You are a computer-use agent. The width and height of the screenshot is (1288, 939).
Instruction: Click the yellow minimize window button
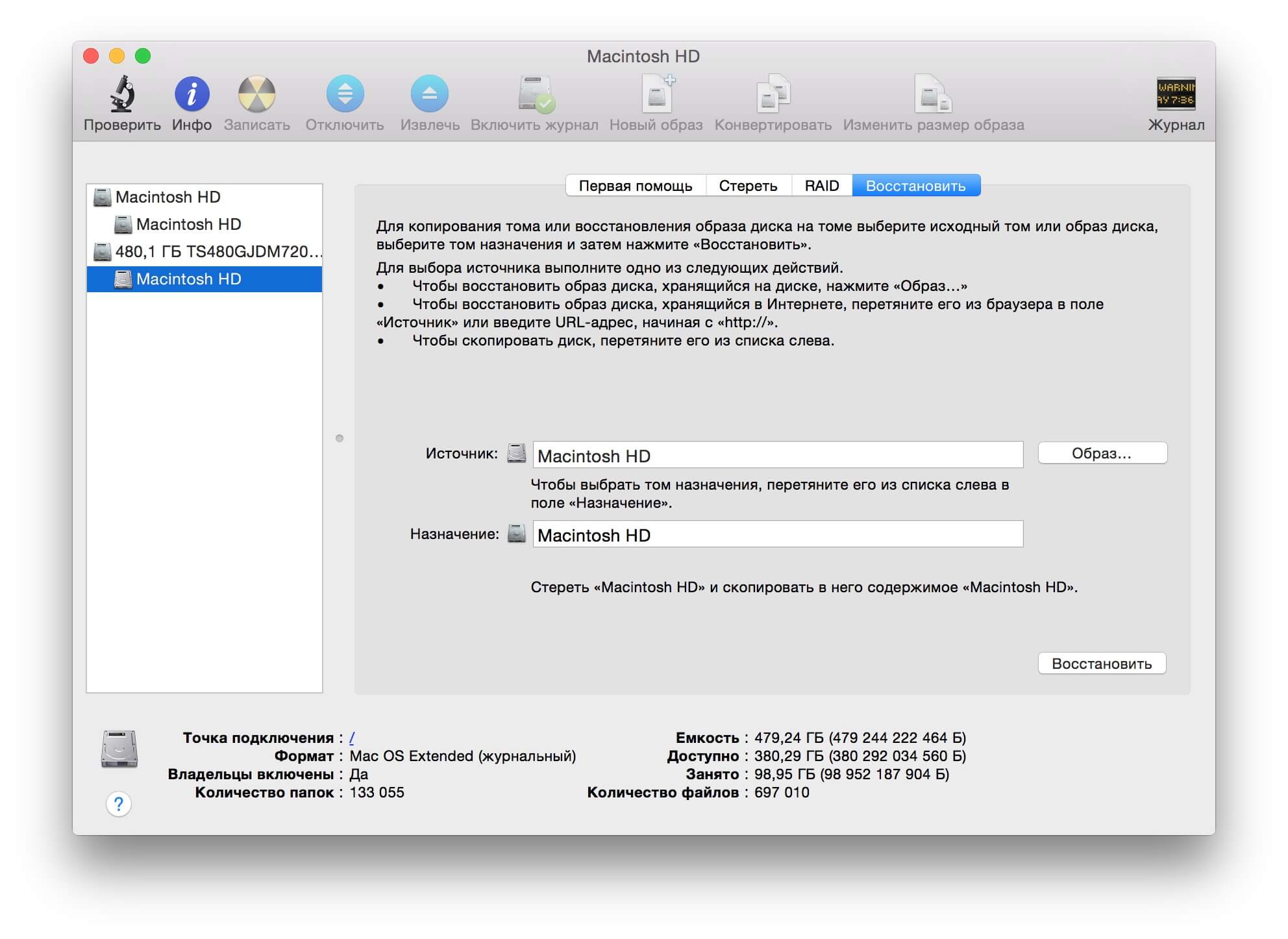(117, 56)
